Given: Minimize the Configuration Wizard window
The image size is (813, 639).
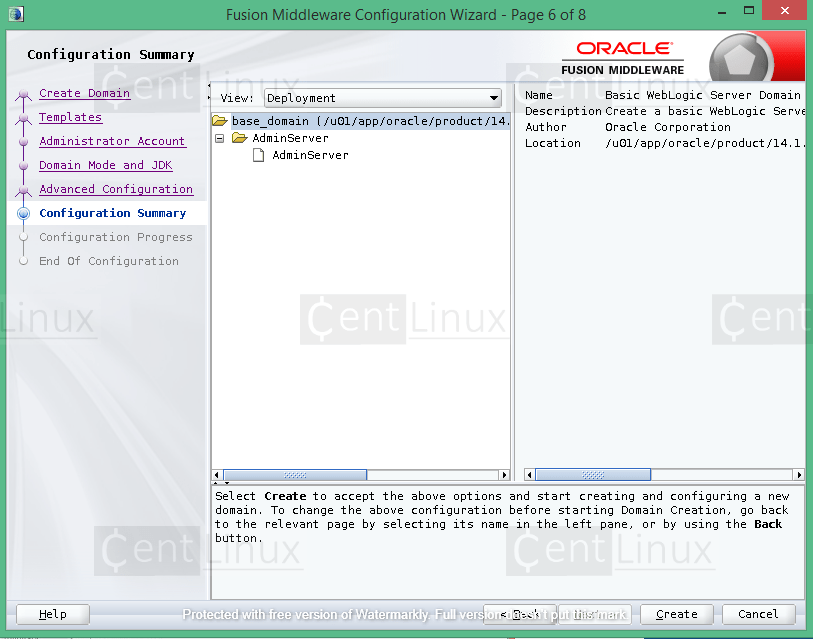Looking at the screenshot, I should (722, 11).
